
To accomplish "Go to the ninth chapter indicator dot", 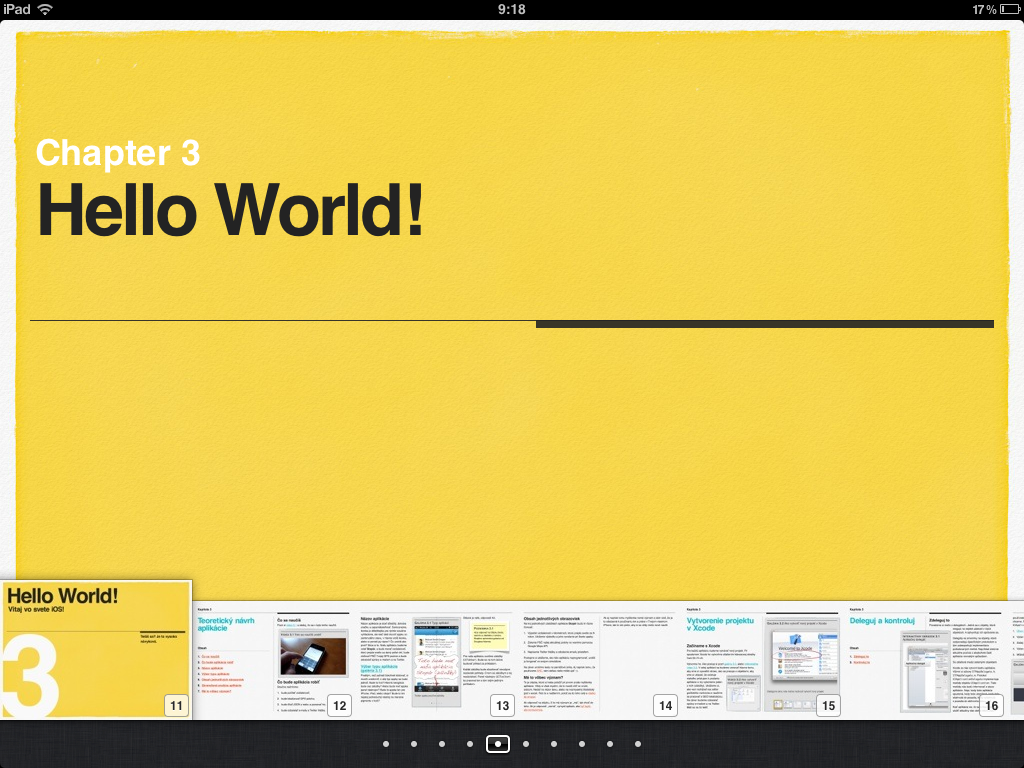I will coord(610,744).
